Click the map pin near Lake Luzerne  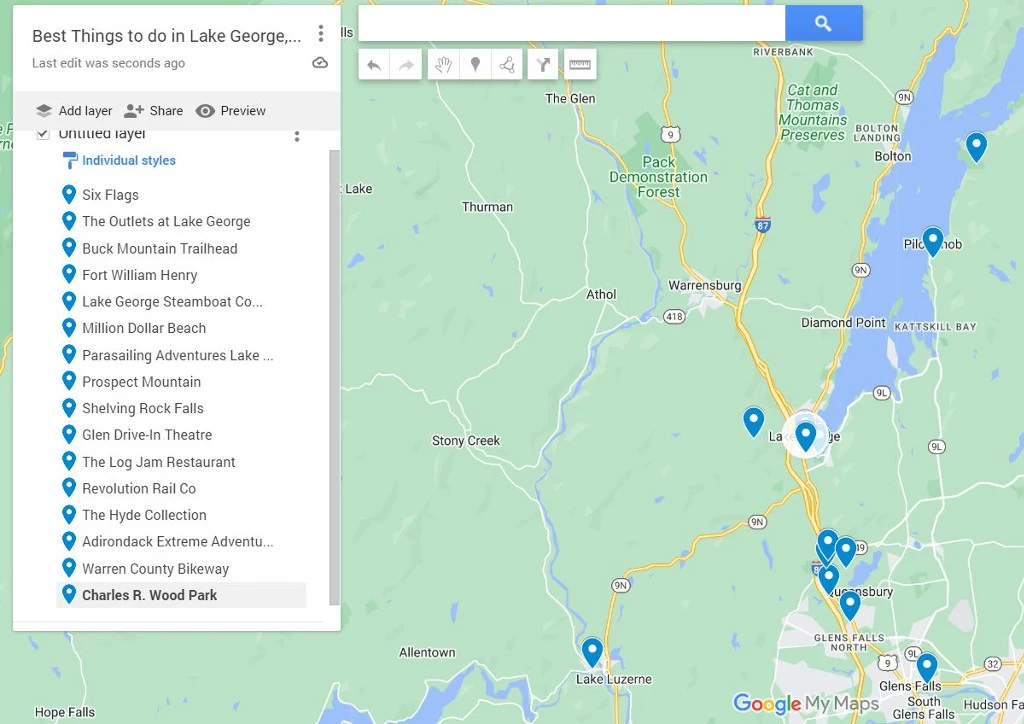(592, 652)
